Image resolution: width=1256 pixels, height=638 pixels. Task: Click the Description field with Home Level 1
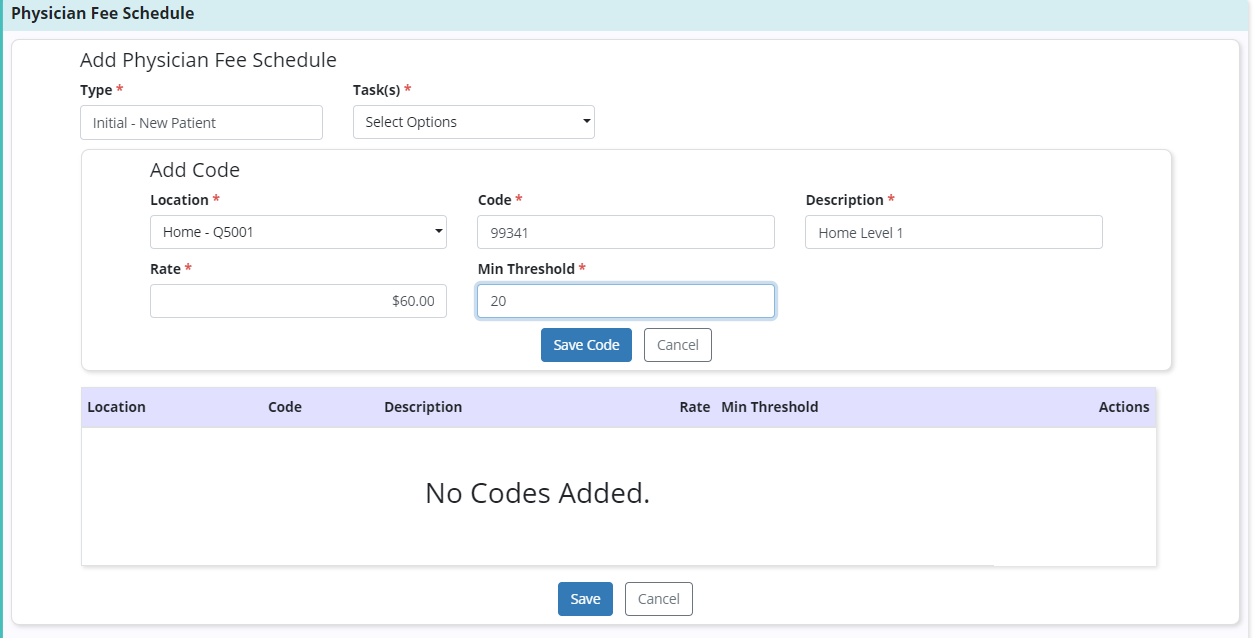coord(953,232)
